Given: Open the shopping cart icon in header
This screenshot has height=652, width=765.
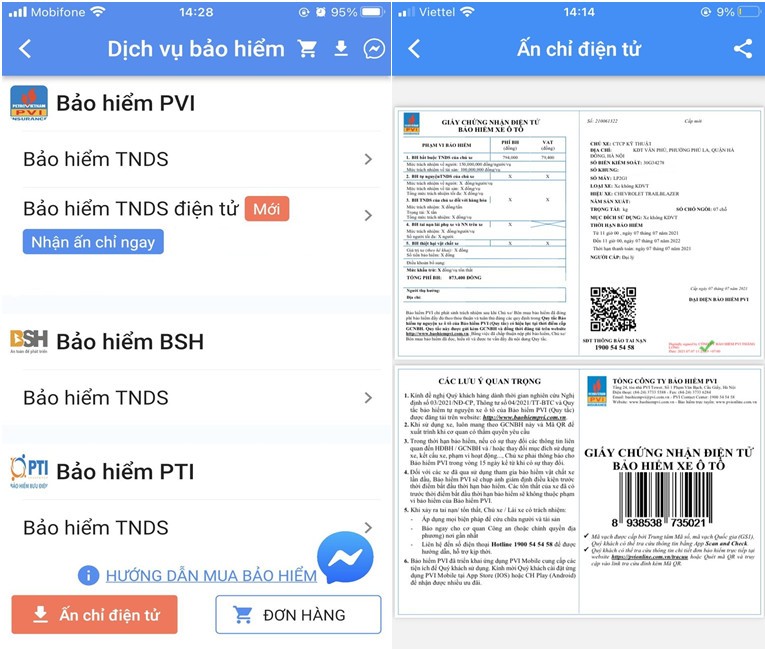Looking at the screenshot, I should pos(307,48).
